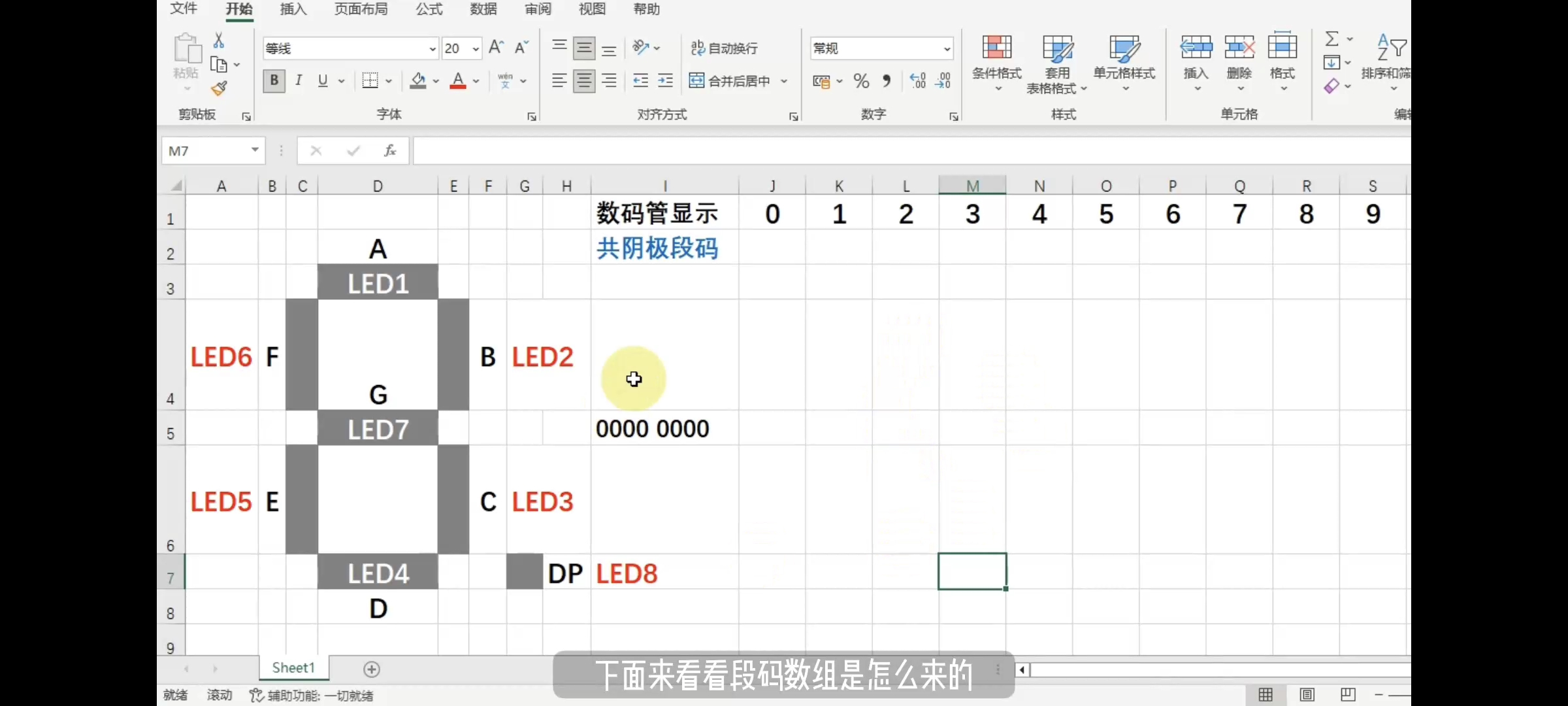Open the font name combo box 等线
1568x706 pixels.
pos(351,48)
